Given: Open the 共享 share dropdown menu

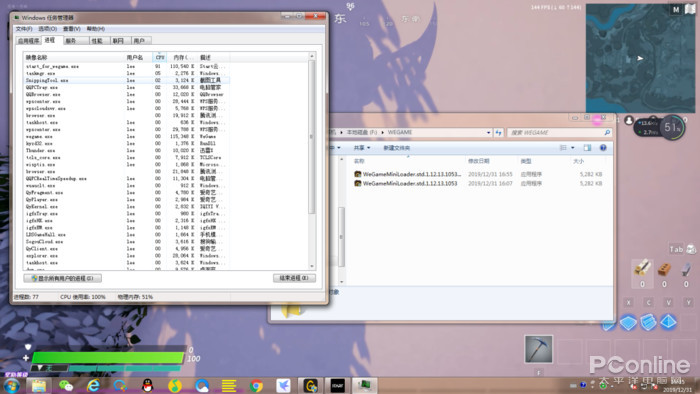Looking at the screenshot, I should pos(362,148).
